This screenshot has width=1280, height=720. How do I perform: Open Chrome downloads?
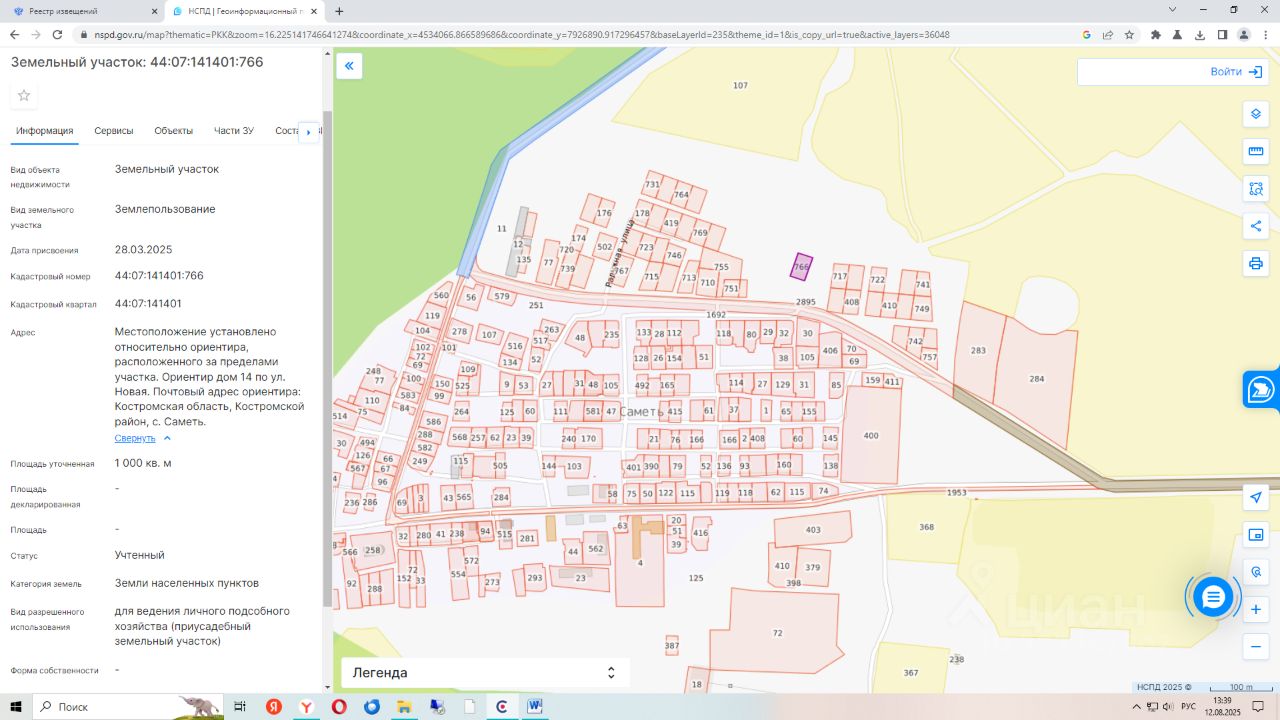click(1200, 34)
